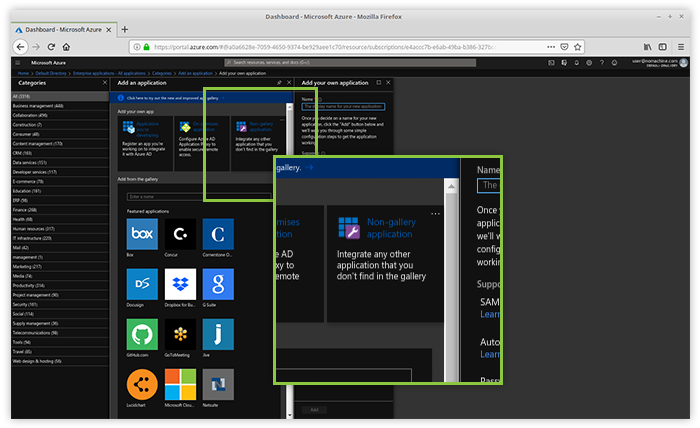Select the Concur featured application
This screenshot has height=428, width=700.
180,234
